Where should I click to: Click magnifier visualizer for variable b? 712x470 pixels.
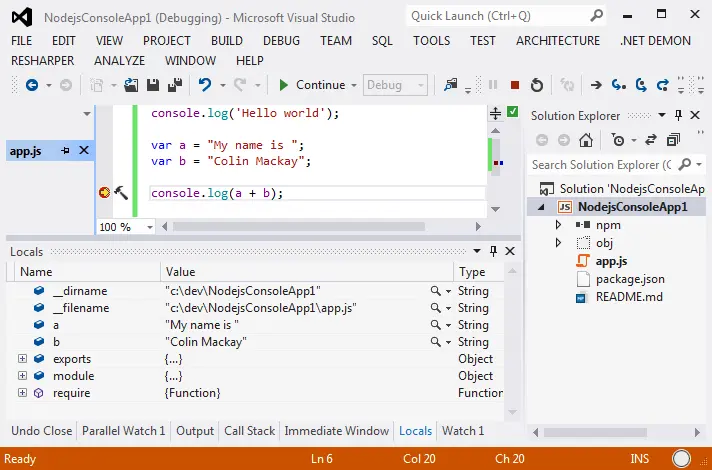click(x=435, y=342)
